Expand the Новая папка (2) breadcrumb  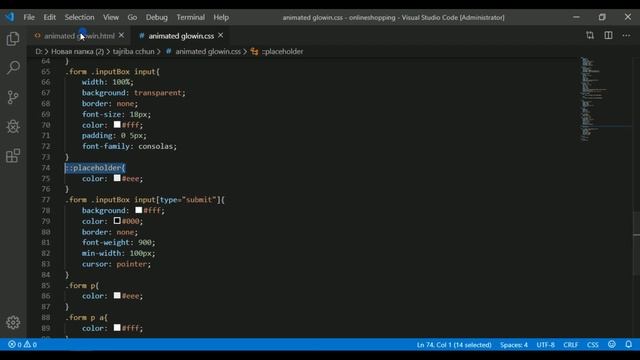(x=77, y=51)
